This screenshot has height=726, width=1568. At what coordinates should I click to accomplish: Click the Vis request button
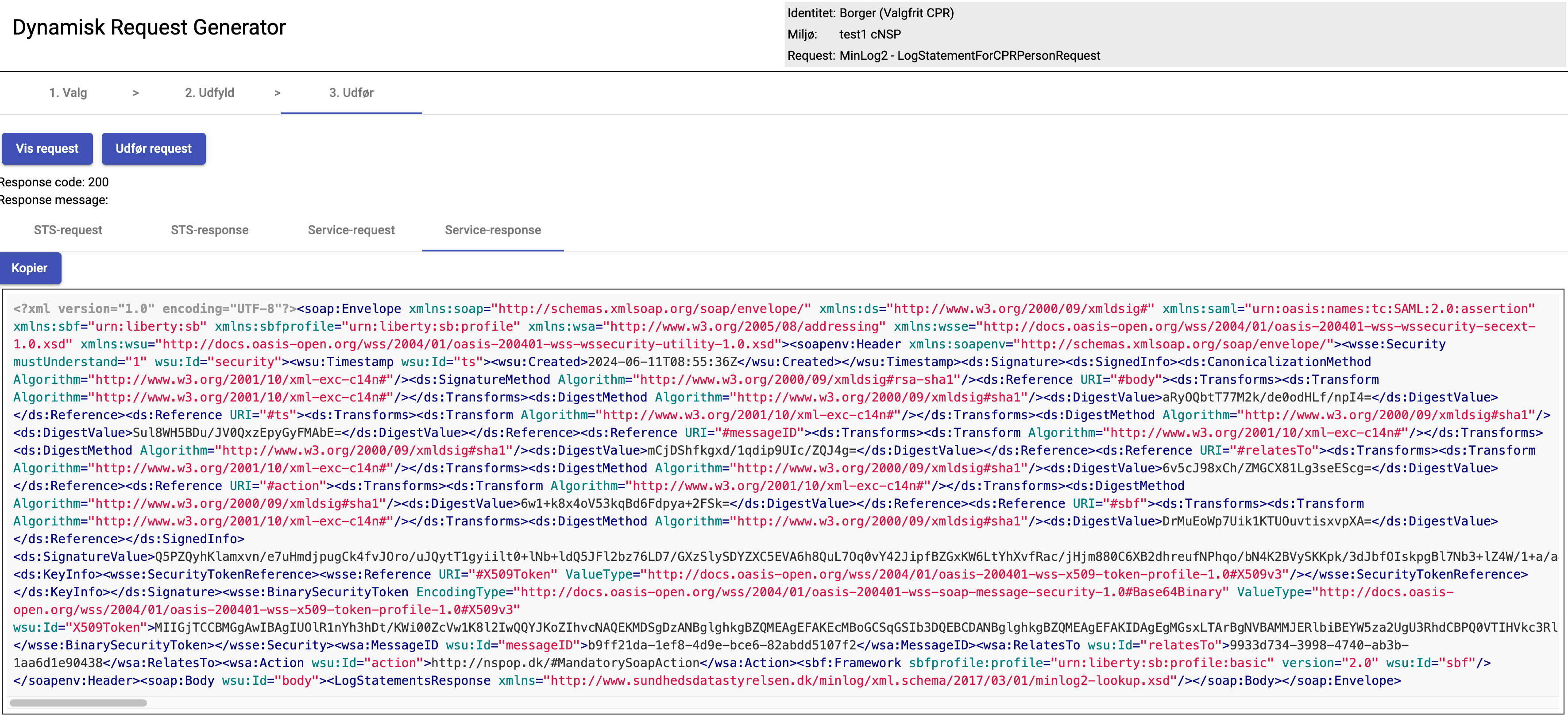click(47, 148)
